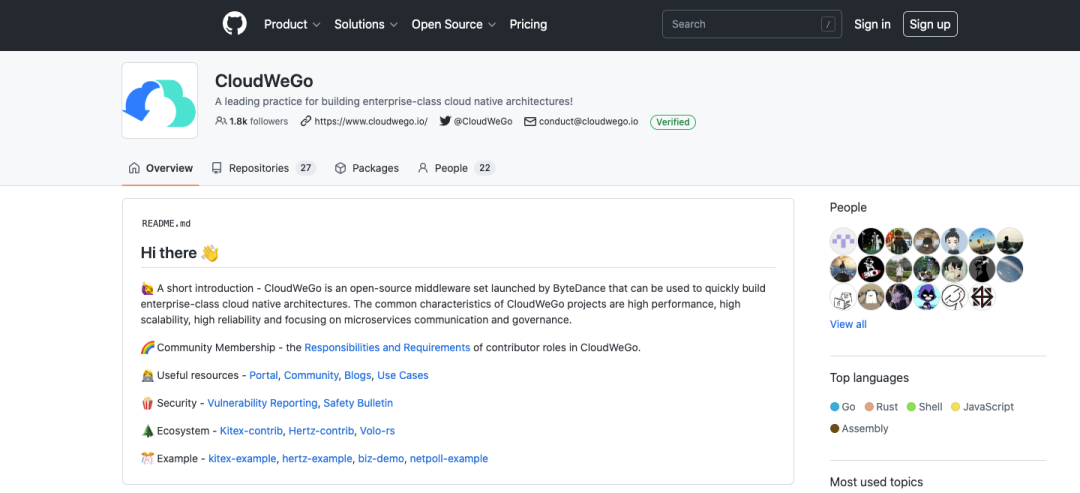This screenshot has width=1080, height=493.
Task: Switch to the People tab
Action: (456, 168)
